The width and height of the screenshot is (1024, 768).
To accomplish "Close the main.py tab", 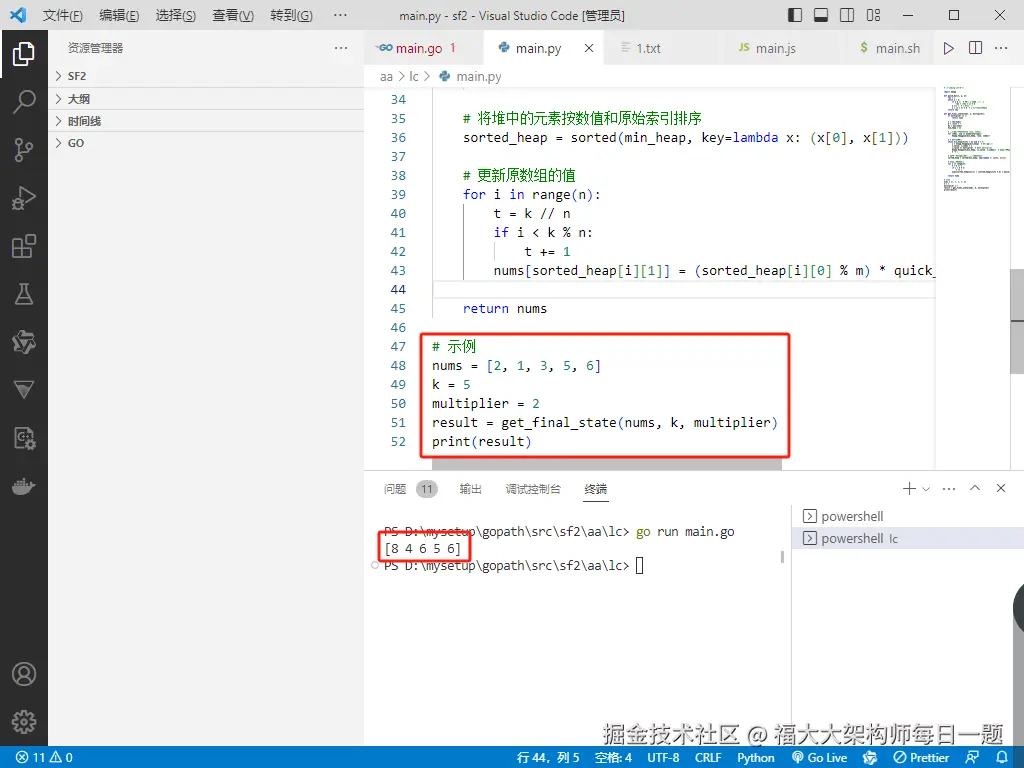I will pyautogui.click(x=589, y=48).
